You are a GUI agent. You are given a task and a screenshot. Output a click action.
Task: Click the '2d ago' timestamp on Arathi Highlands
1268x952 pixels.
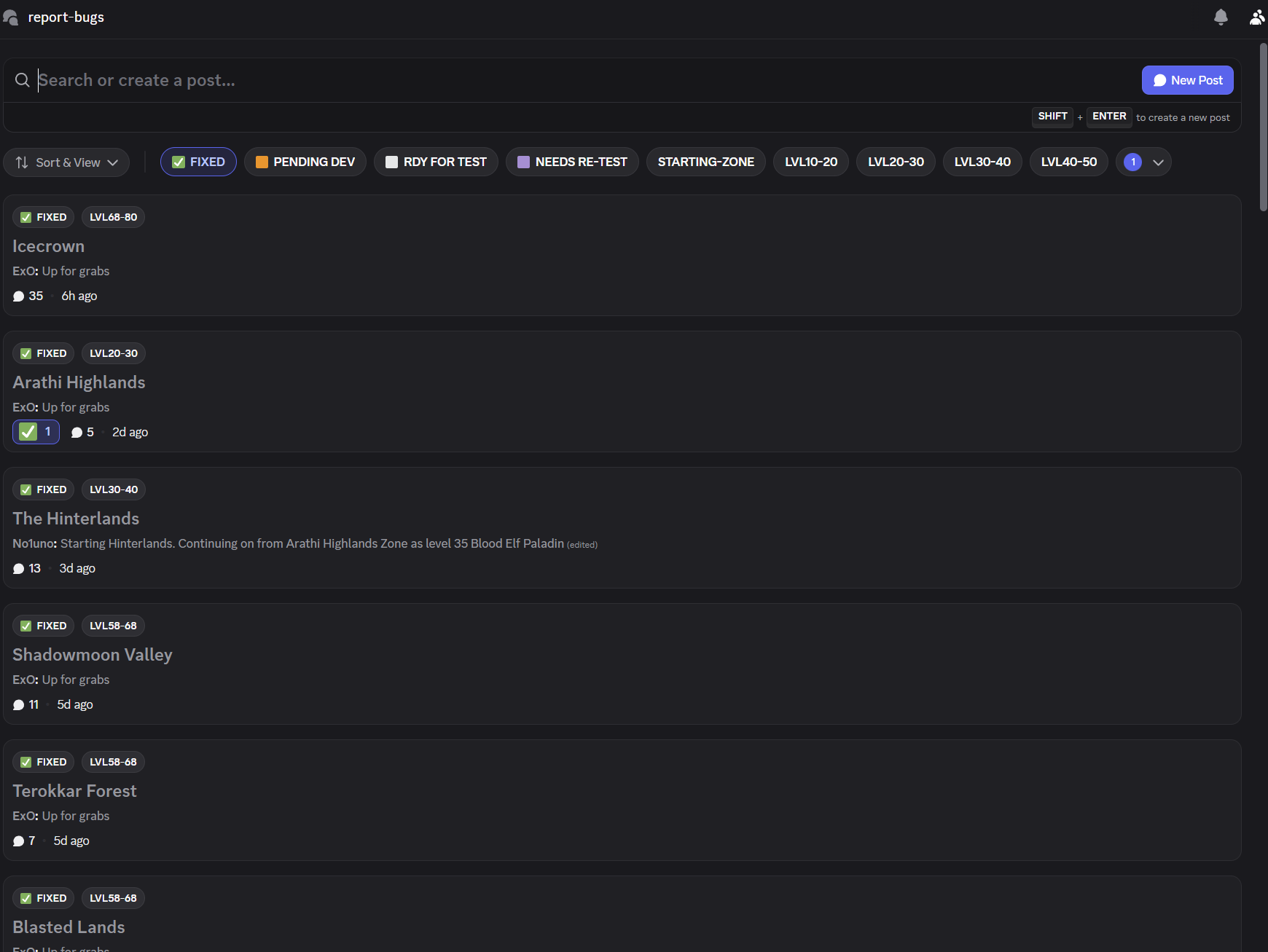pos(130,433)
